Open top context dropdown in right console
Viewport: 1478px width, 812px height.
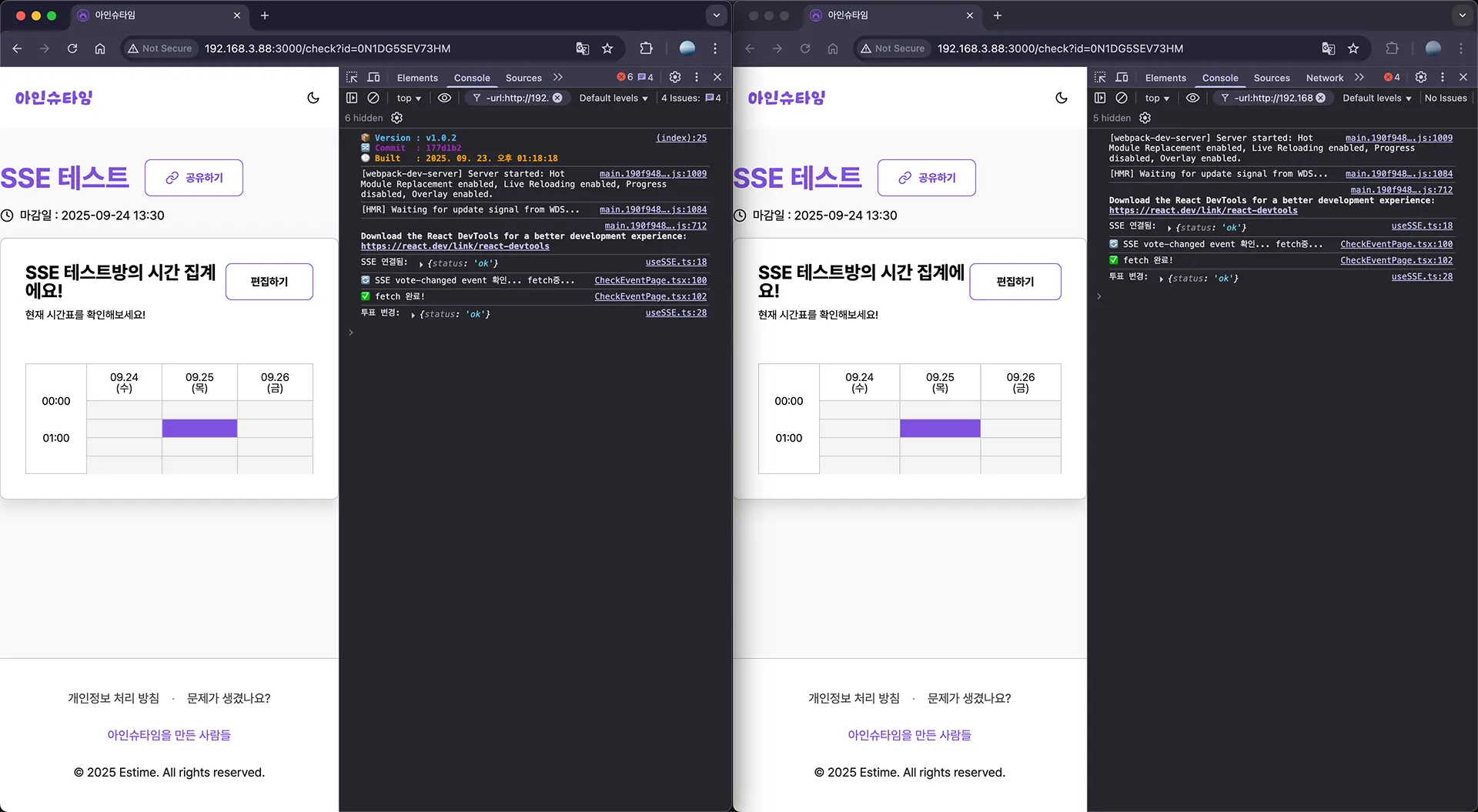point(1156,98)
